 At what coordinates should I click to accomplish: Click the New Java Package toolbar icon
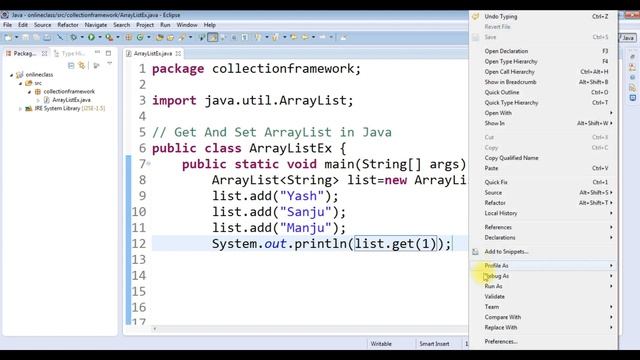[129, 37]
